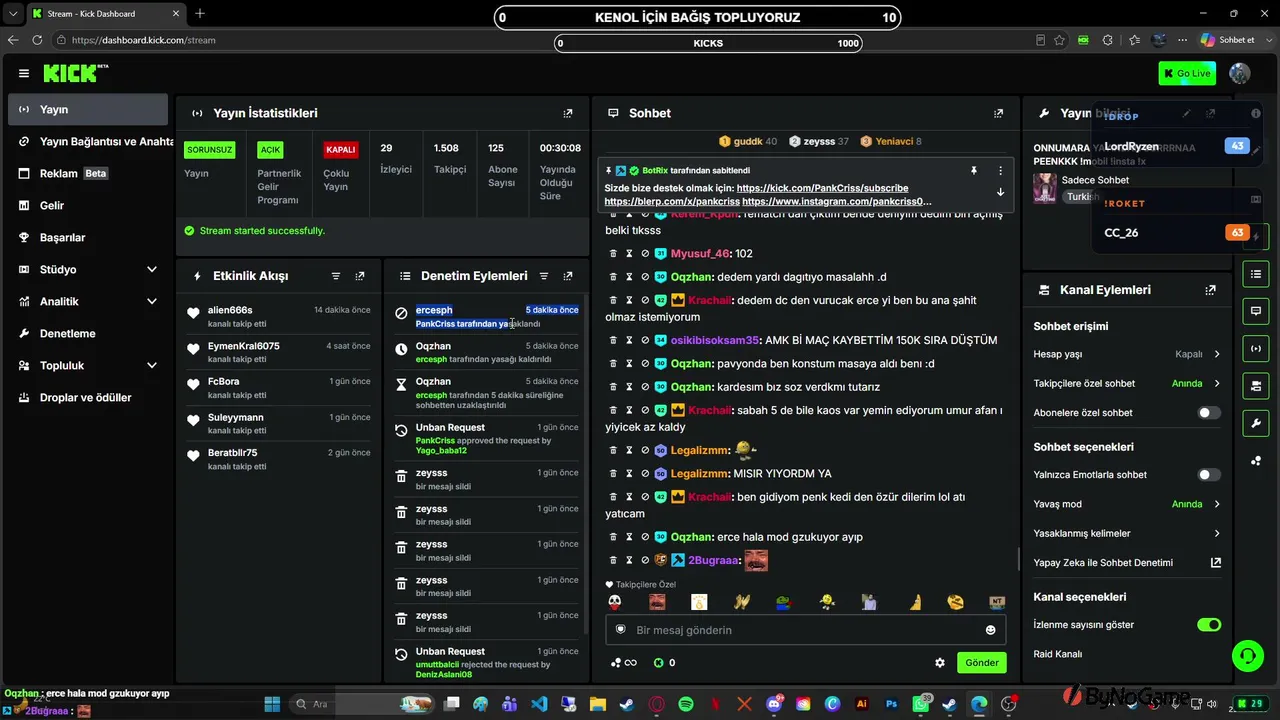The image size is (1280, 720).
Task: Open the emoji picker in chat
Action: click(990, 630)
